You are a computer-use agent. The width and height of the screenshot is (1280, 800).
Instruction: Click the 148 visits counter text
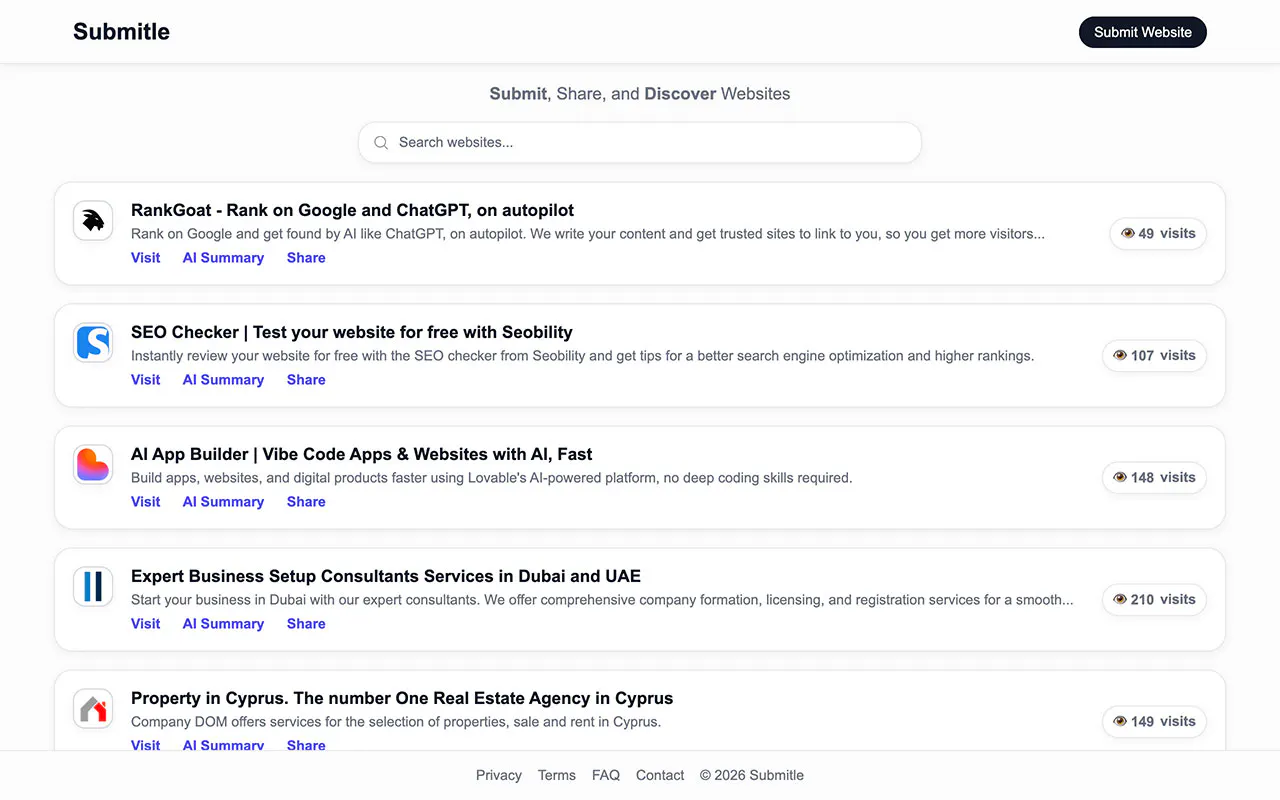point(1163,477)
